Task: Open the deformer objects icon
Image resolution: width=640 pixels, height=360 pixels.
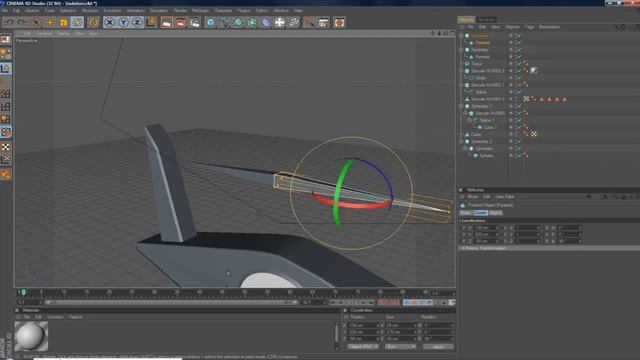Action: point(266,22)
